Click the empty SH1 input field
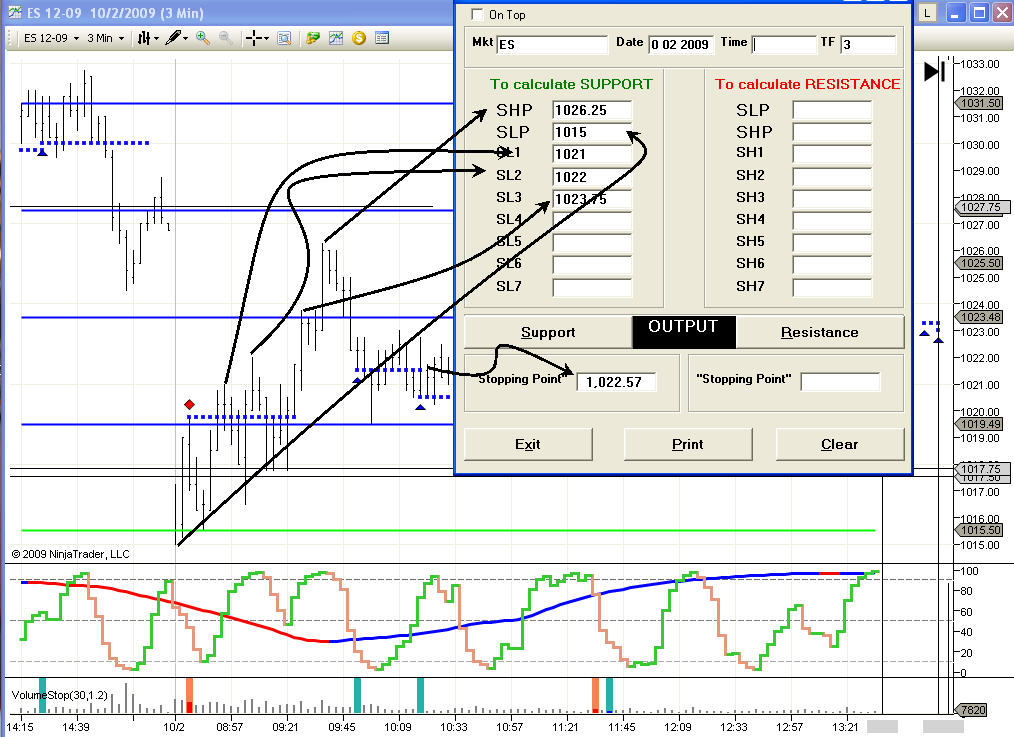The width and height of the screenshot is (1014, 737). tap(832, 154)
